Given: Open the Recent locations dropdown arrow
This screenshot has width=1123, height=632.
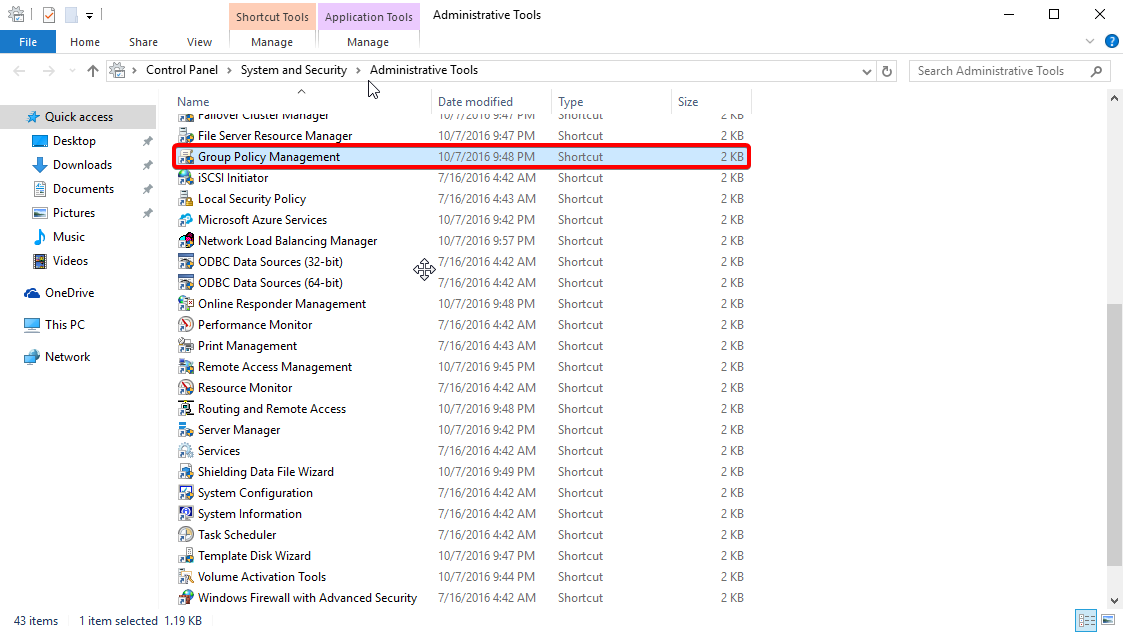Looking at the screenshot, I should [x=72, y=71].
